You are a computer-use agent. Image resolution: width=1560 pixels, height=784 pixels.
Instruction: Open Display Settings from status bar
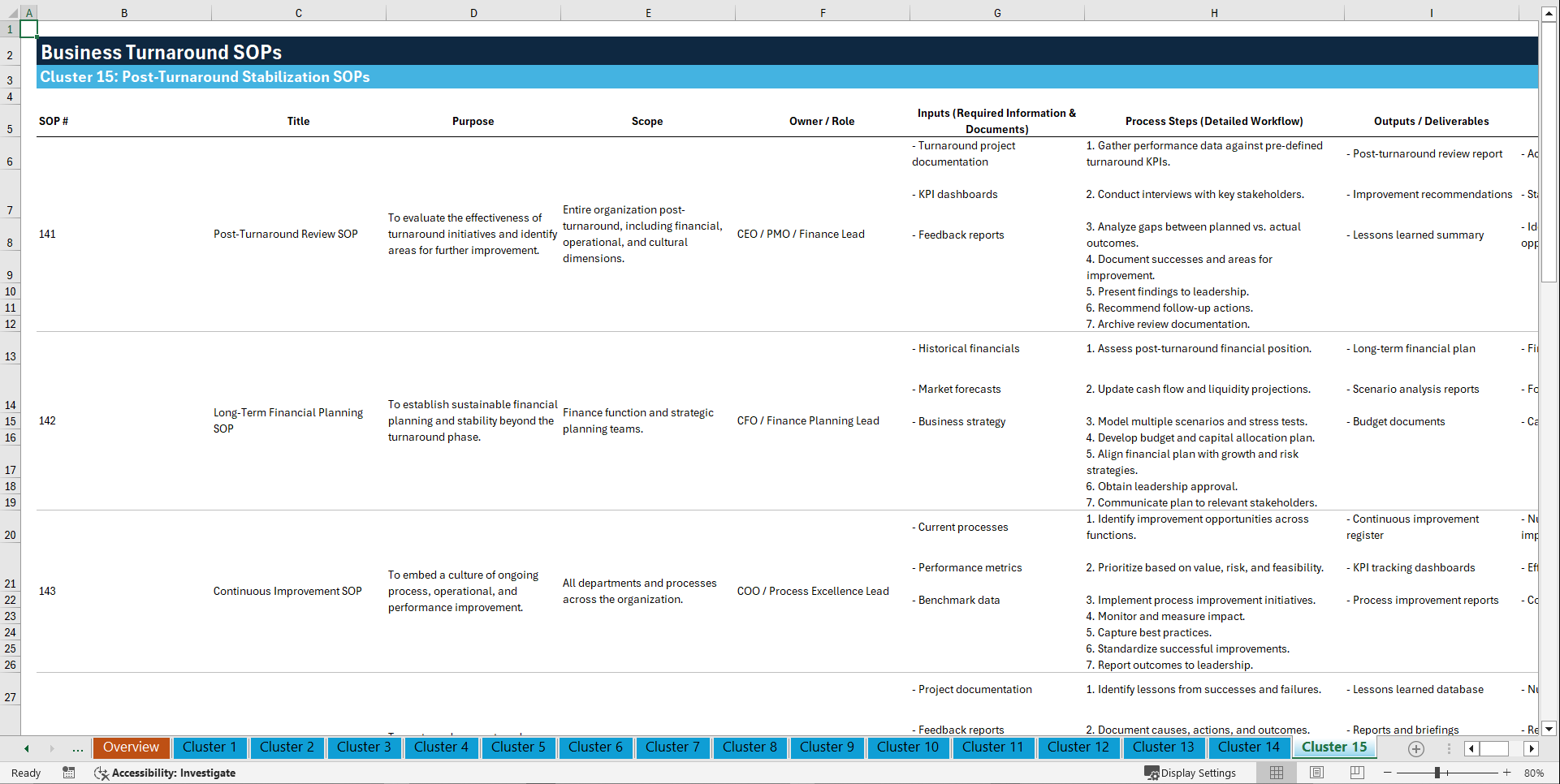tap(1191, 773)
